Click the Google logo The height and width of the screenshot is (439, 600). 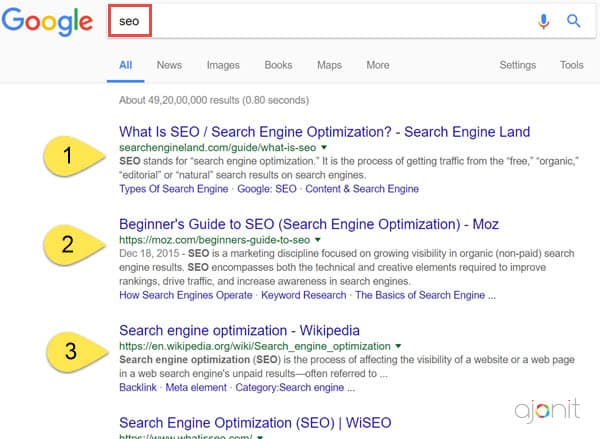[x=47, y=21]
